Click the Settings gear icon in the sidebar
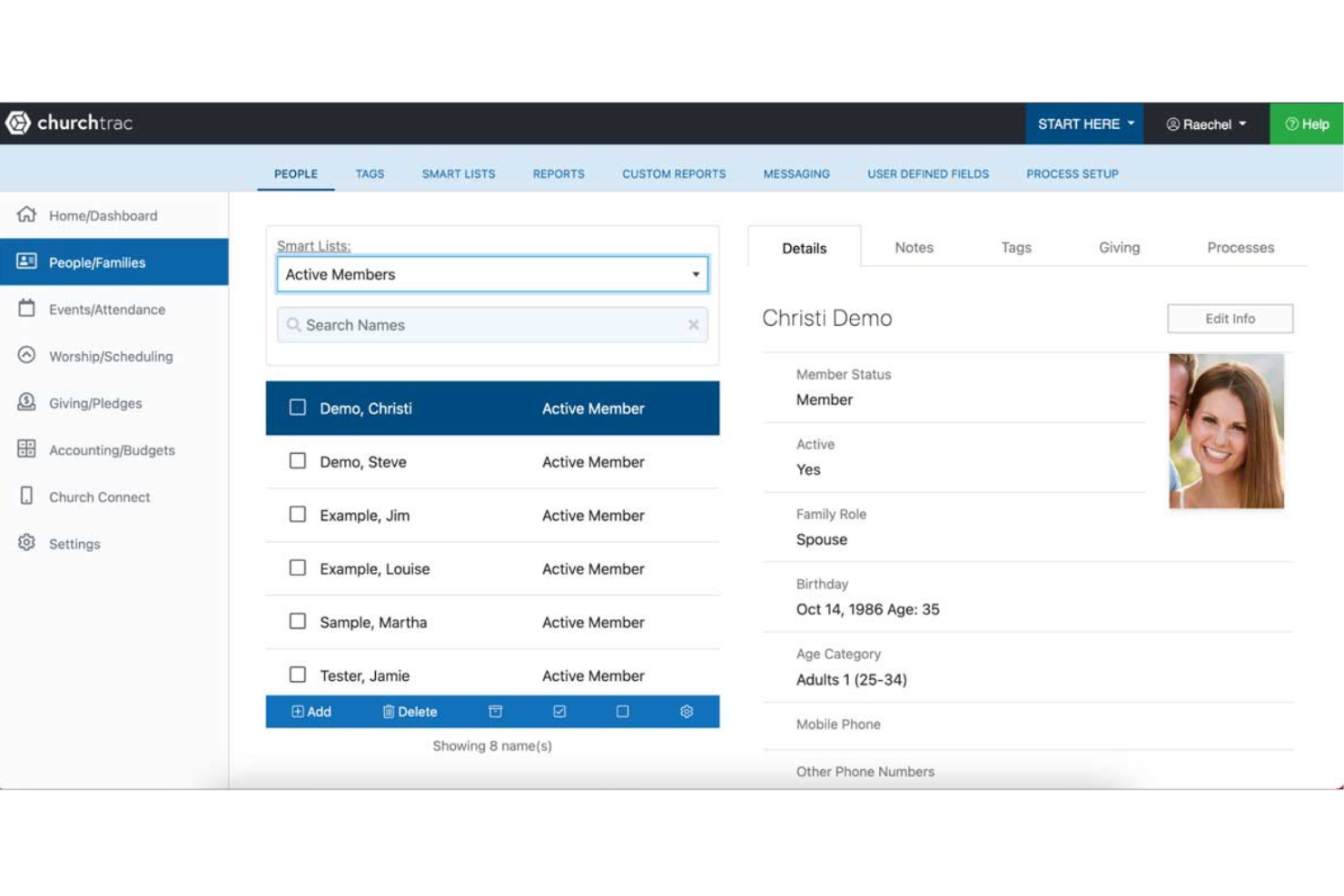Screen dimensions: 1344x896 (x=26, y=543)
